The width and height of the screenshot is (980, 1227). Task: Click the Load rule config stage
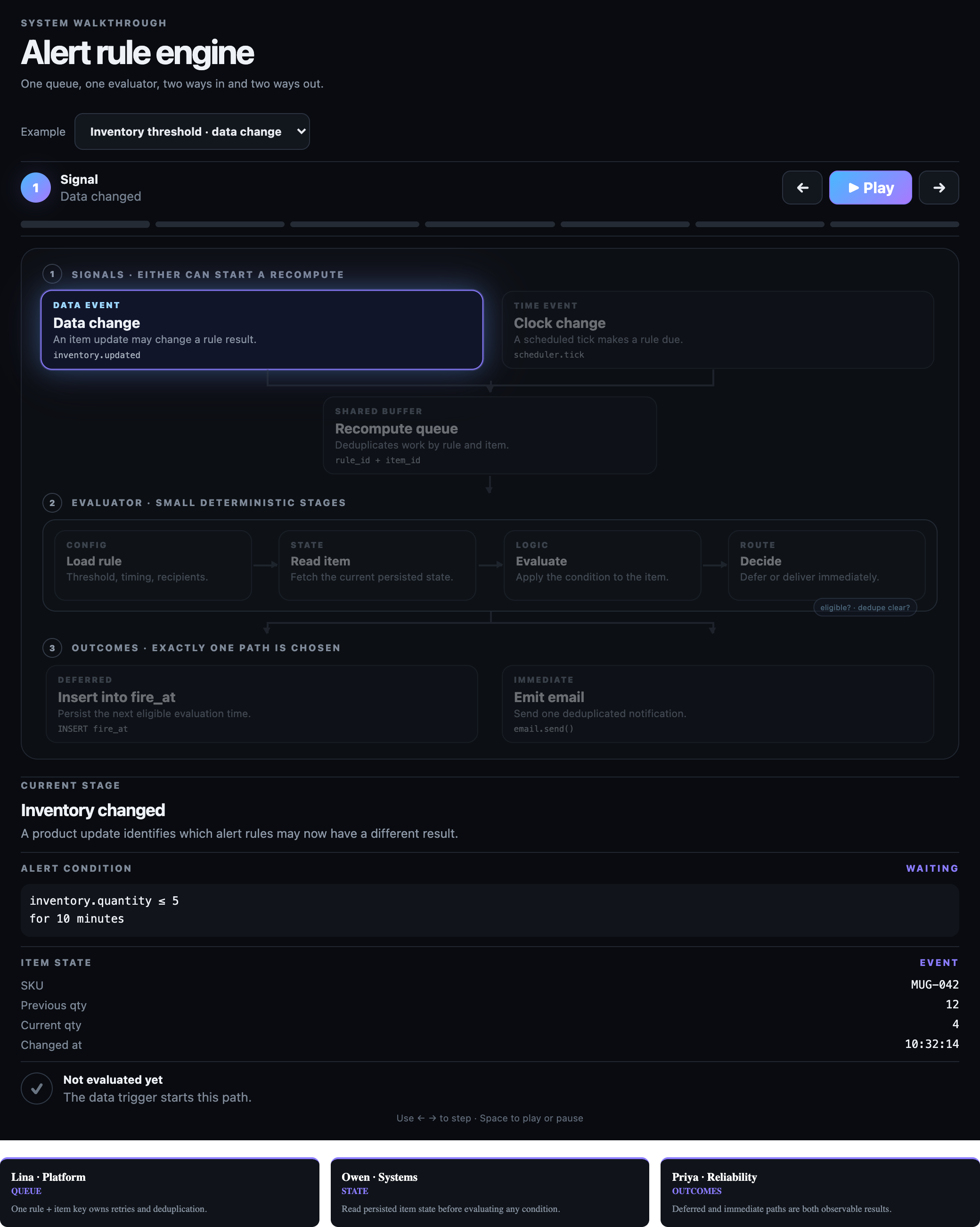(x=153, y=565)
